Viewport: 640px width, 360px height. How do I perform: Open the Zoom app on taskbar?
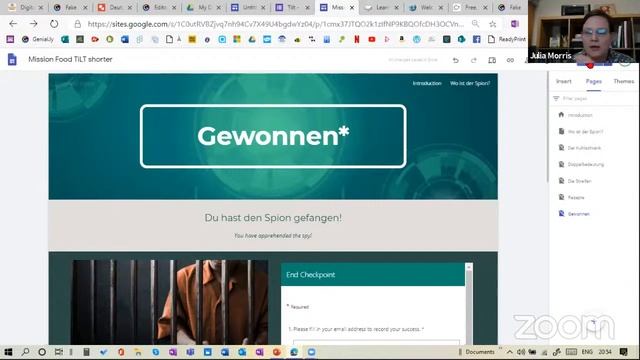coord(311,352)
